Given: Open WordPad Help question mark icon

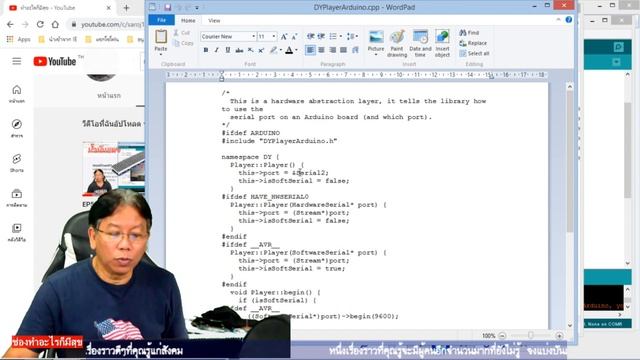Looking at the screenshot, I should coord(569,20).
